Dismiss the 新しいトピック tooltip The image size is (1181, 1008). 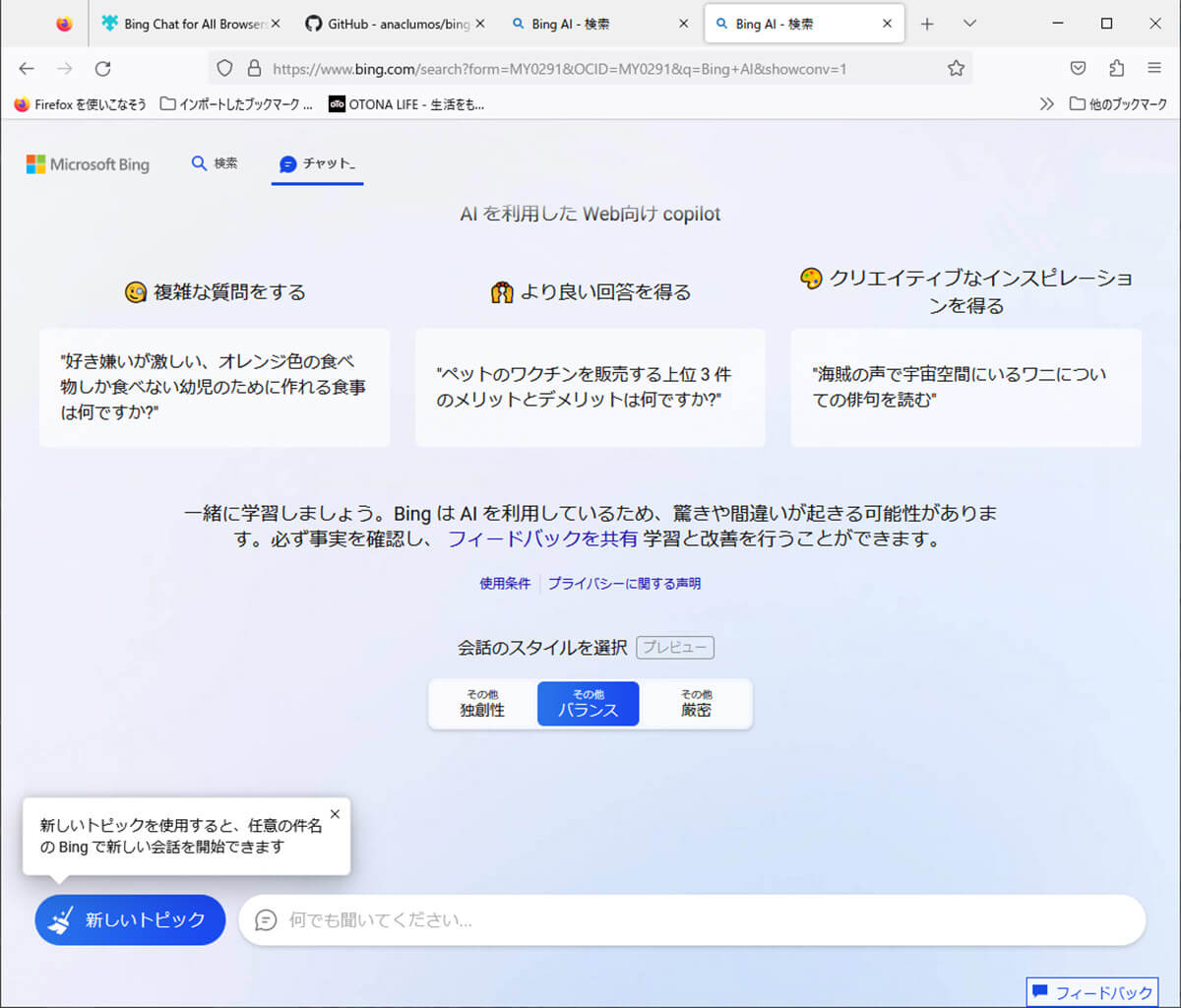pyautogui.click(x=335, y=814)
